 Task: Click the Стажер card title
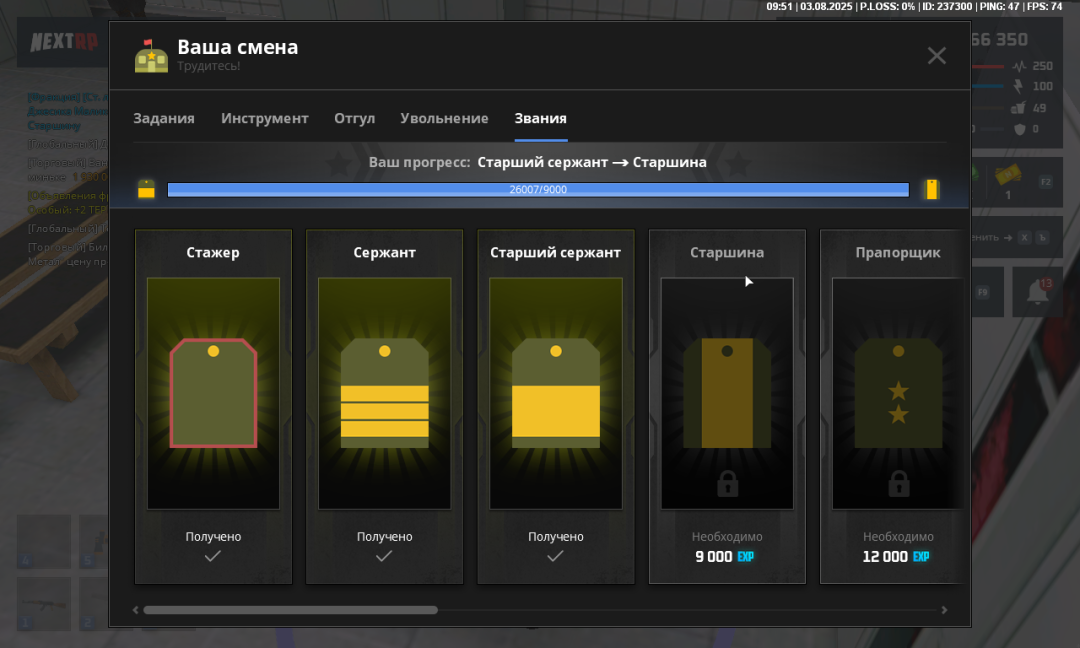point(213,253)
